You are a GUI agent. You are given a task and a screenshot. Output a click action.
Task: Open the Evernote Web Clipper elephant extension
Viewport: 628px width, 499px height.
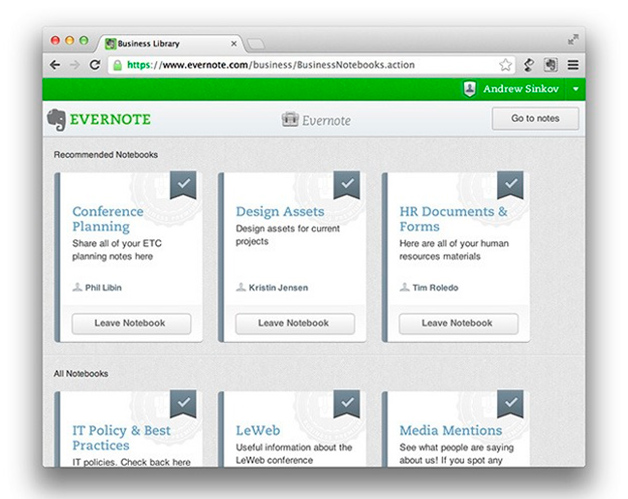point(551,65)
